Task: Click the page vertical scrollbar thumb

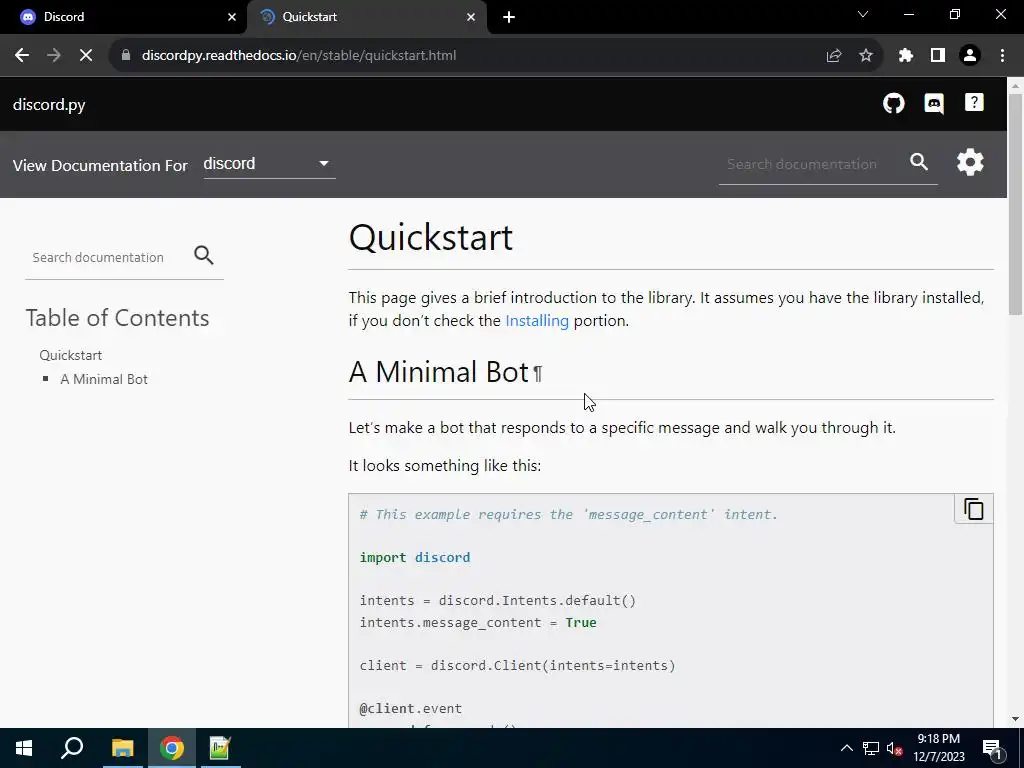Action: [1016, 202]
